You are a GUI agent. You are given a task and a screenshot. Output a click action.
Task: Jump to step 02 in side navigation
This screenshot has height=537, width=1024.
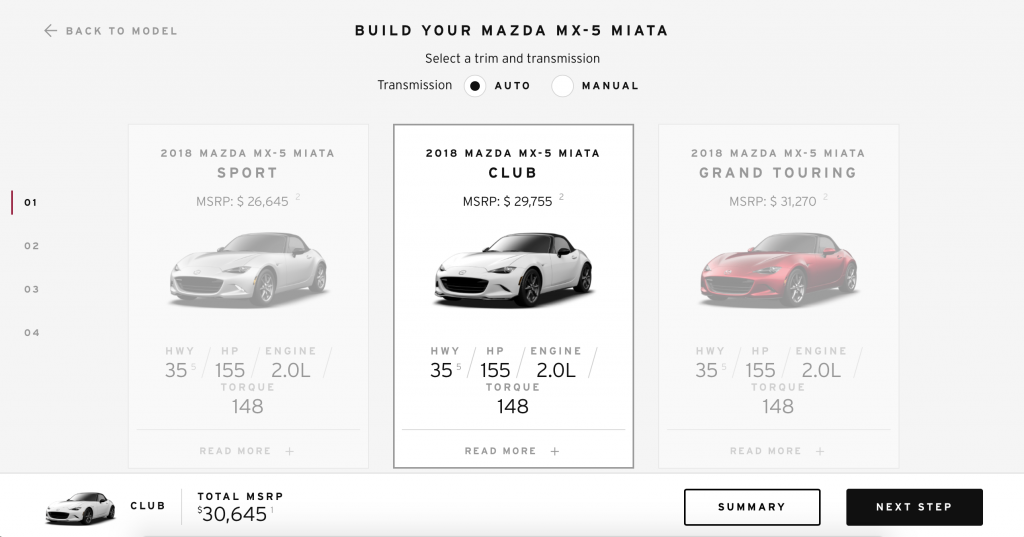(x=32, y=246)
